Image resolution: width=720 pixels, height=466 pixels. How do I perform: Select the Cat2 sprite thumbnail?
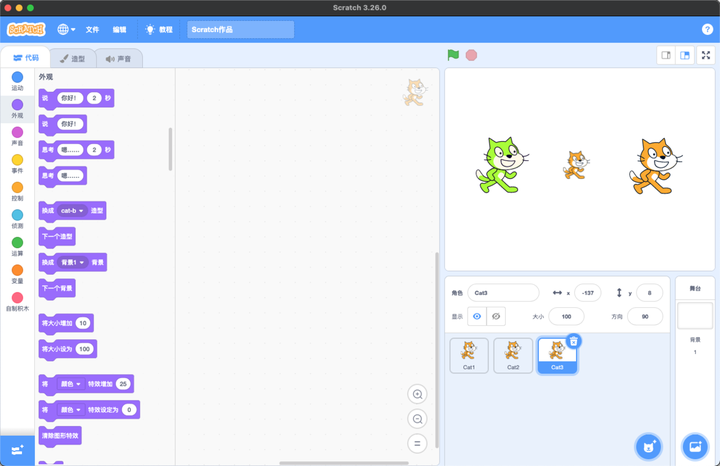point(513,355)
